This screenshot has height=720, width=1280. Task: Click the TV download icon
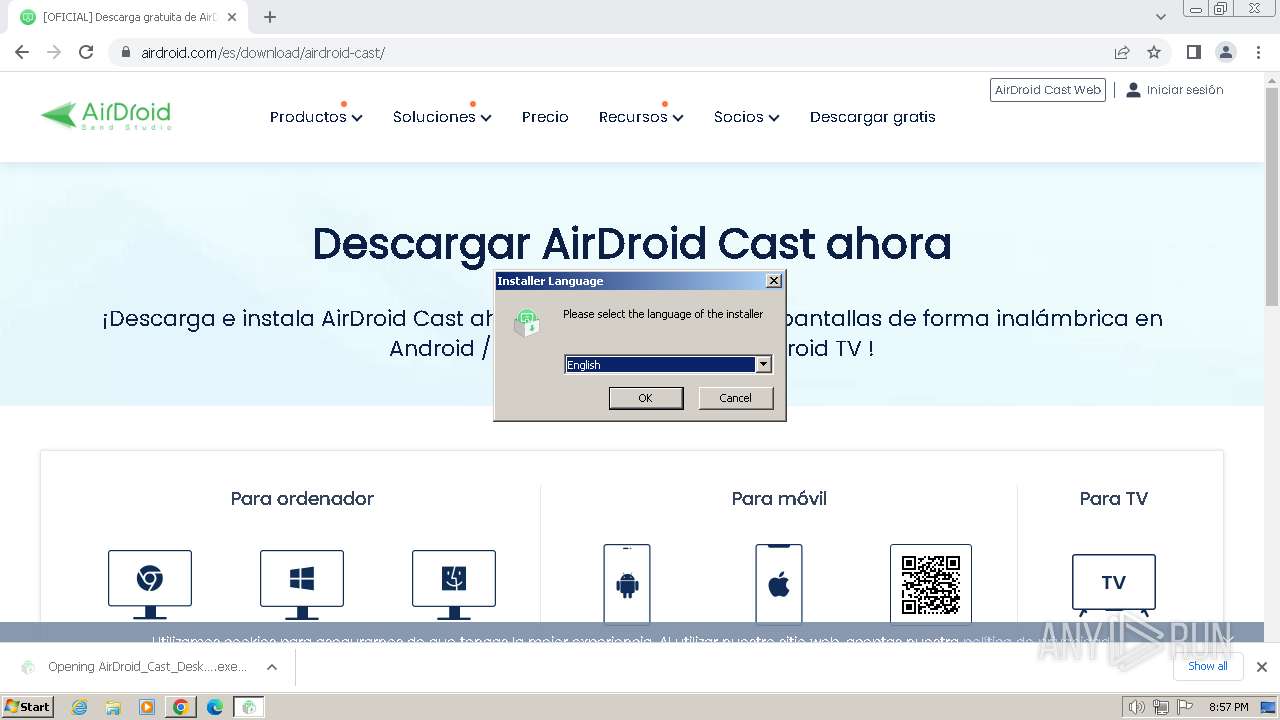coord(1114,584)
